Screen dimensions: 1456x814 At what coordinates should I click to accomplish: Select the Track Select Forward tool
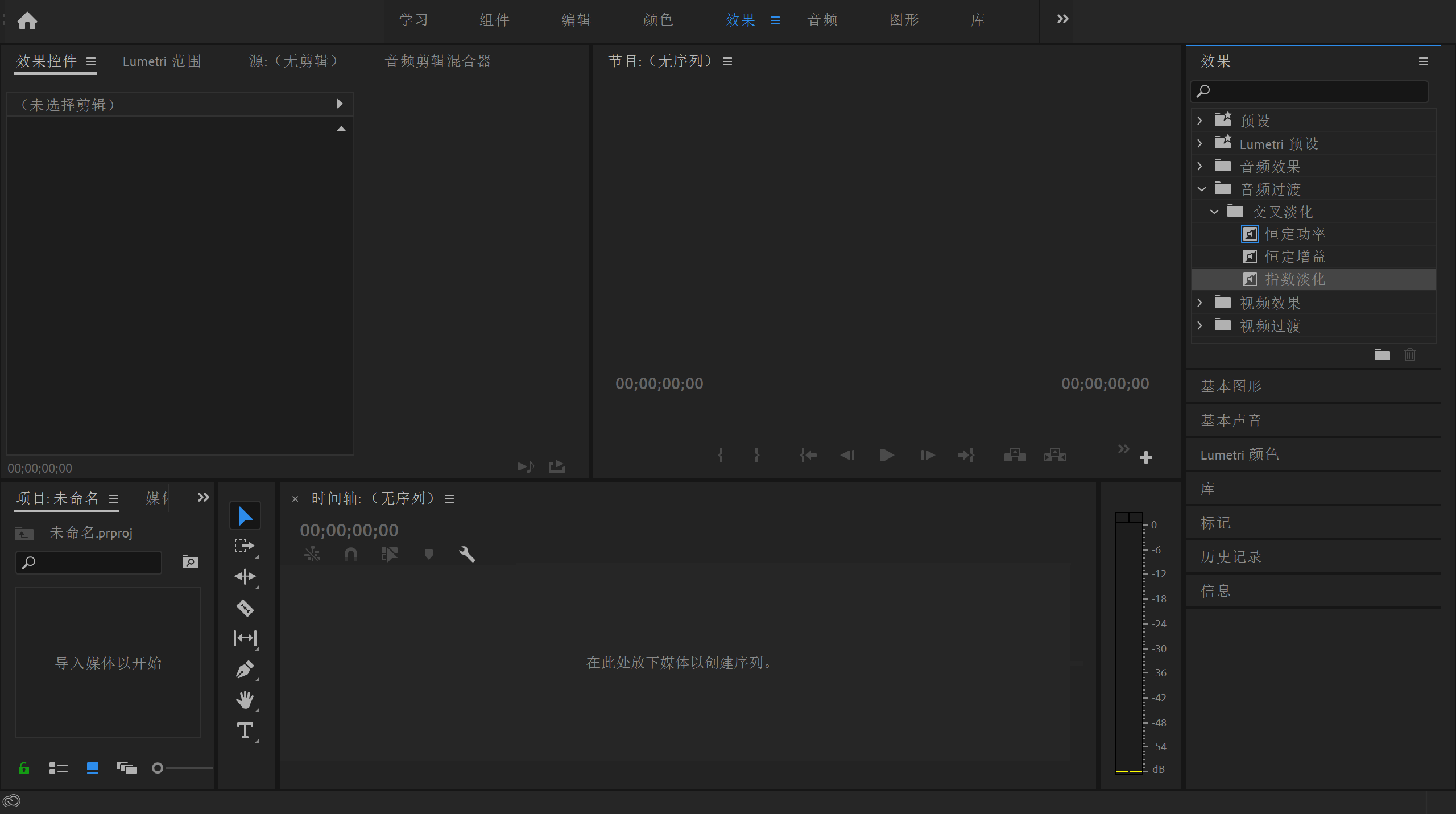tap(245, 546)
